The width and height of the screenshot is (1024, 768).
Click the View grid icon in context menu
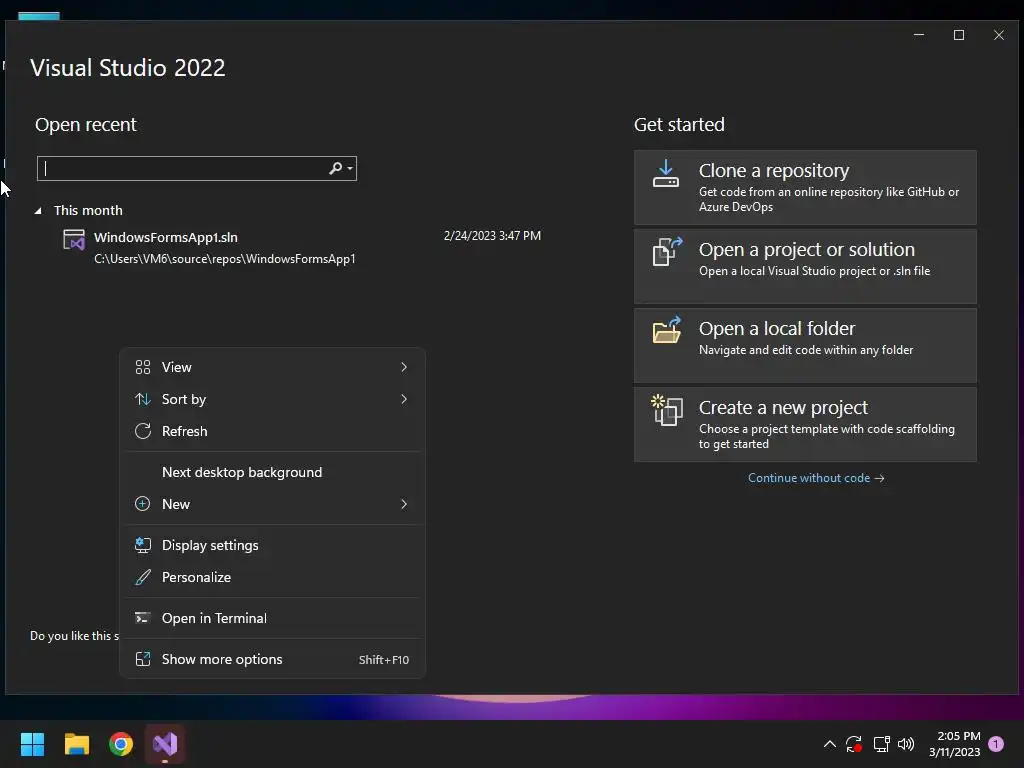pyautogui.click(x=142, y=367)
